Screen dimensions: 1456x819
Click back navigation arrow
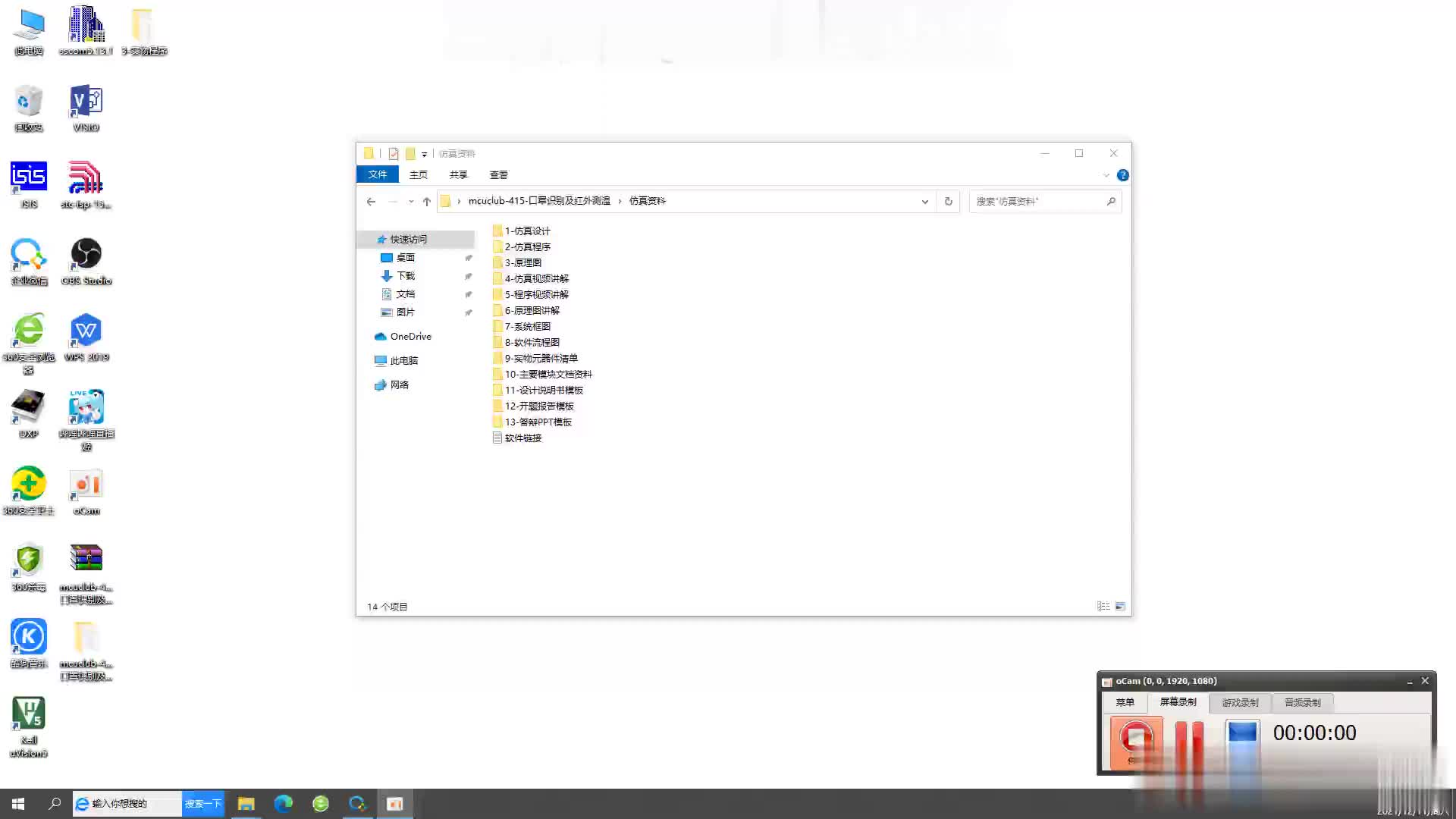pos(371,201)
